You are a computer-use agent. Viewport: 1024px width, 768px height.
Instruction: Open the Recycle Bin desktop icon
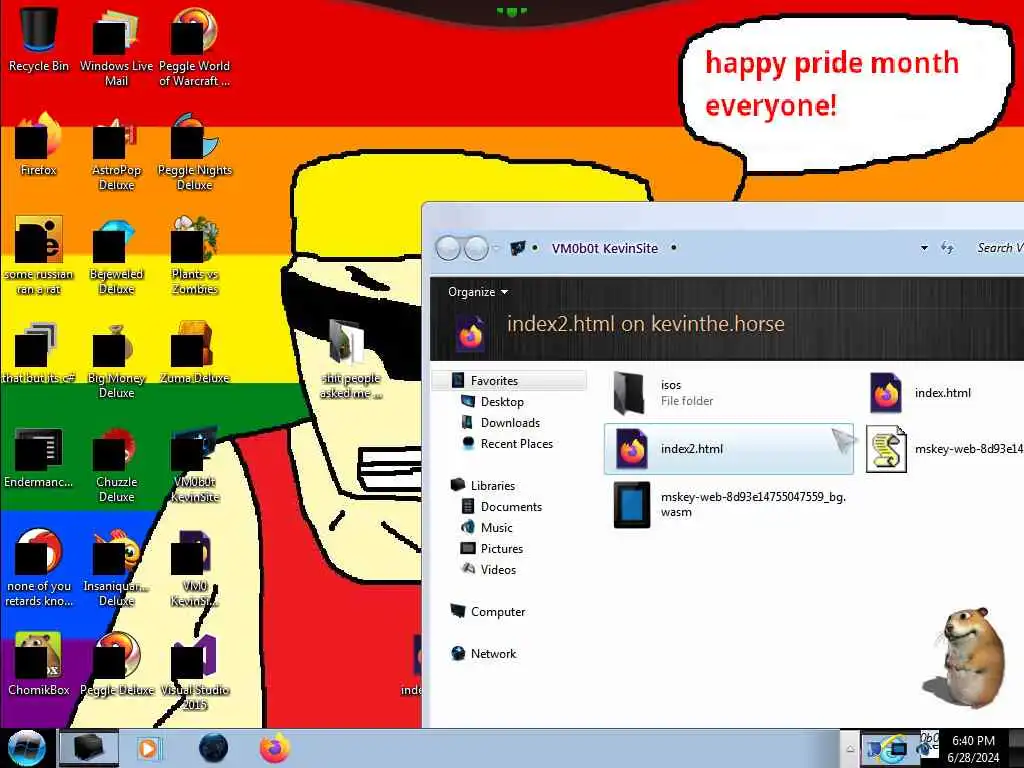pos(39,39)
